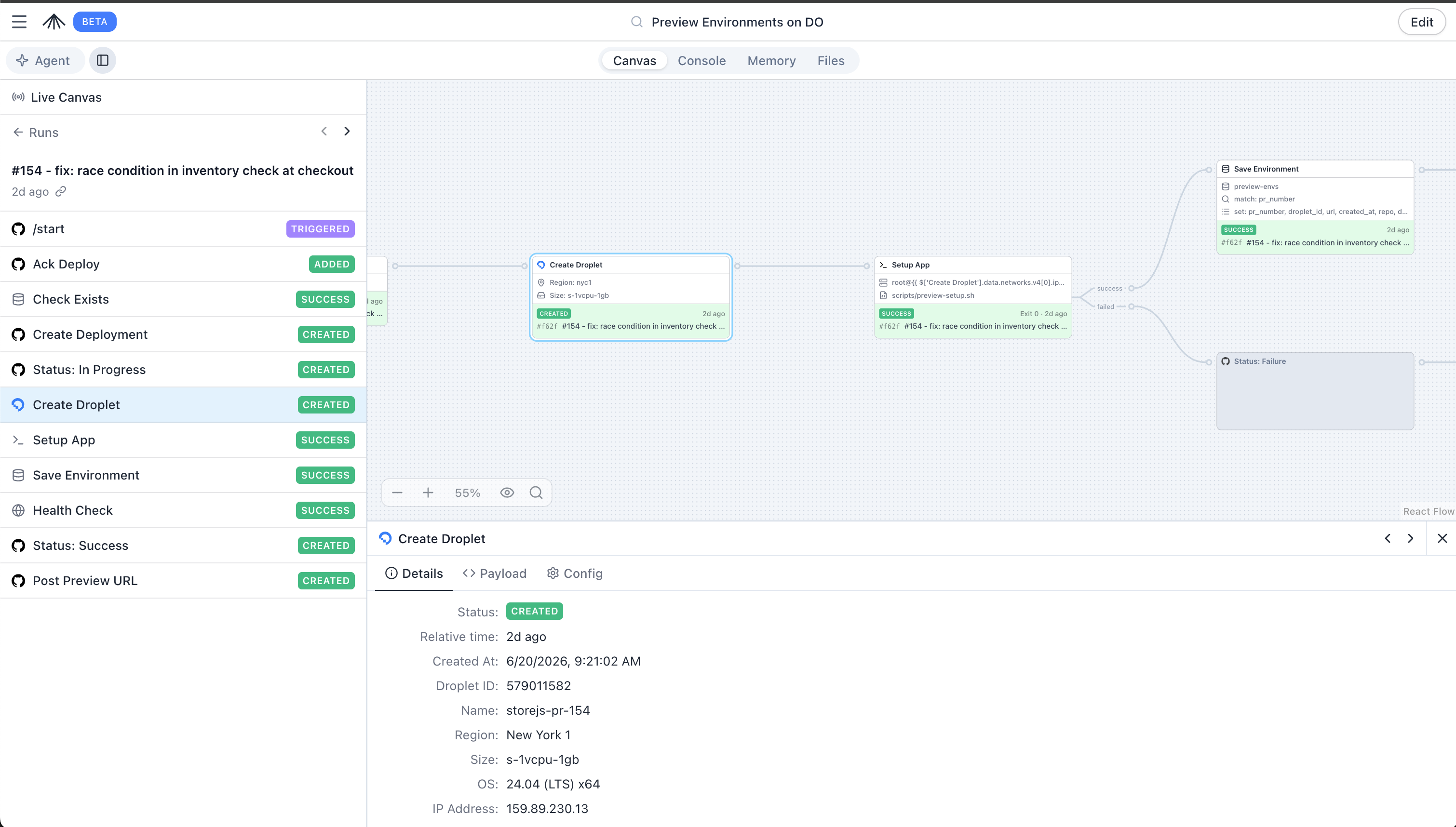Zoom out the canvas with minus
The height and width of the screenshot is (827, 1456).
[x=397, y=493]
